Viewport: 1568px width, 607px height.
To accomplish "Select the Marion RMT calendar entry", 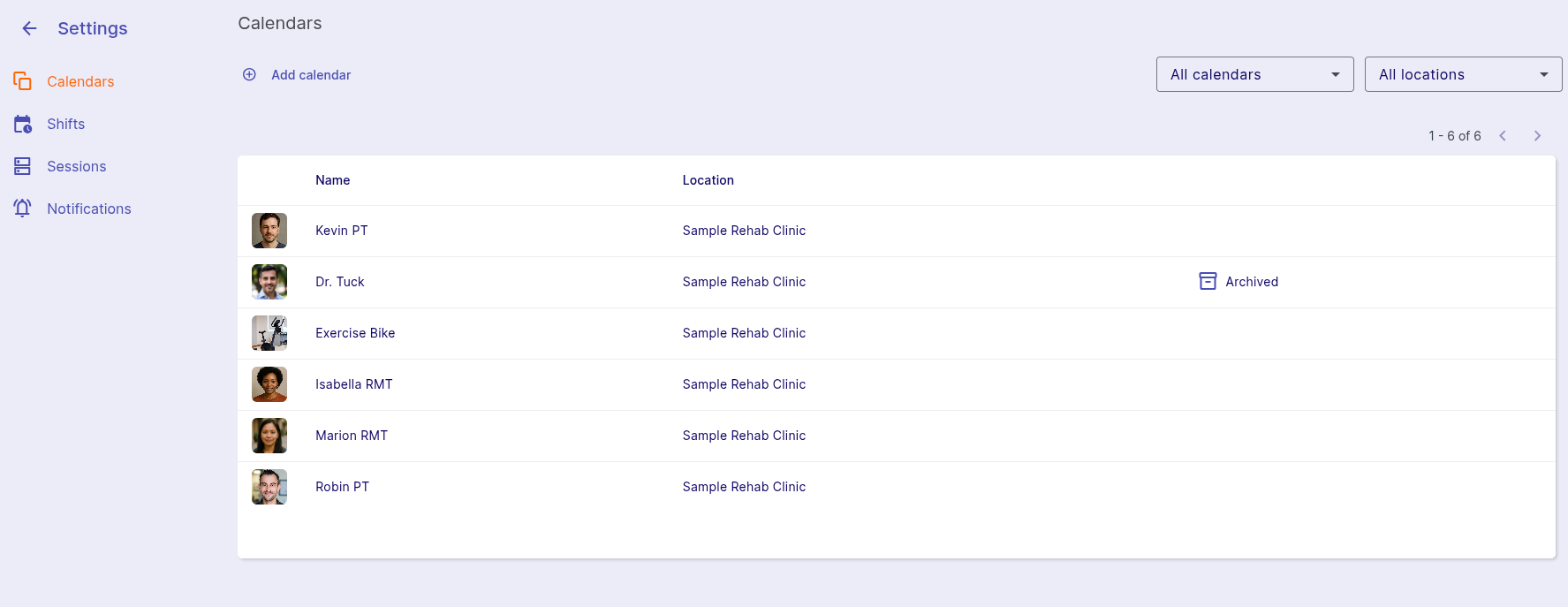I will point(352,436).
